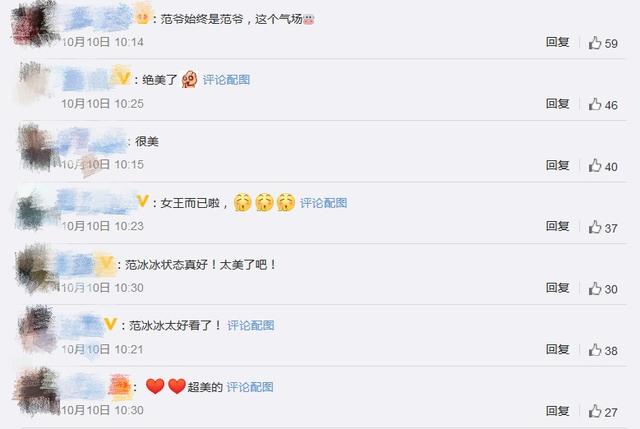Open 评论配图 link after '超美的'
The height and width of the screenshot is (429, 640).
pyautogui.click(x=250, y=387)
